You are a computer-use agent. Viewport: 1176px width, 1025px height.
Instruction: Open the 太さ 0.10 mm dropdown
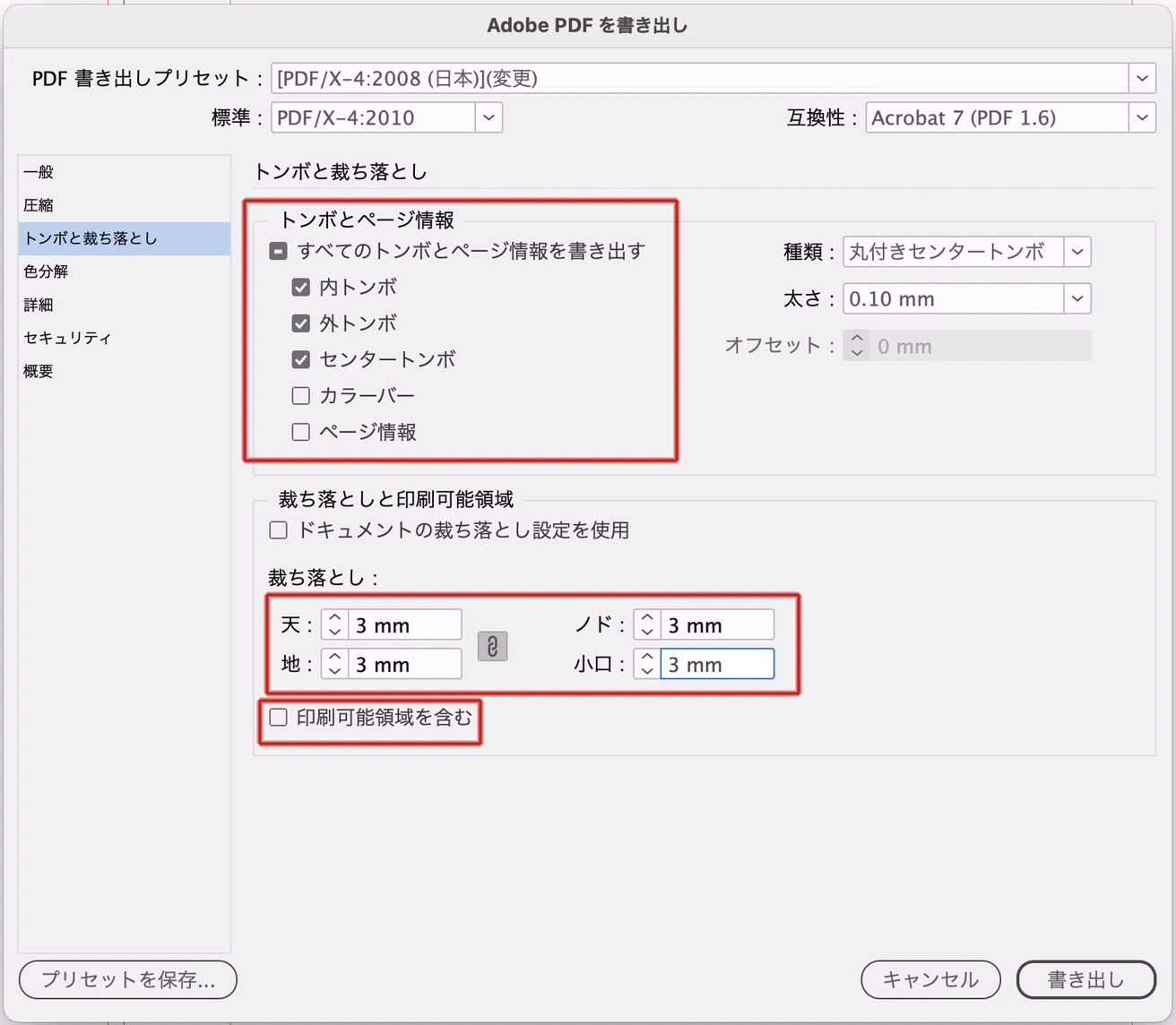pos(1077,298)
